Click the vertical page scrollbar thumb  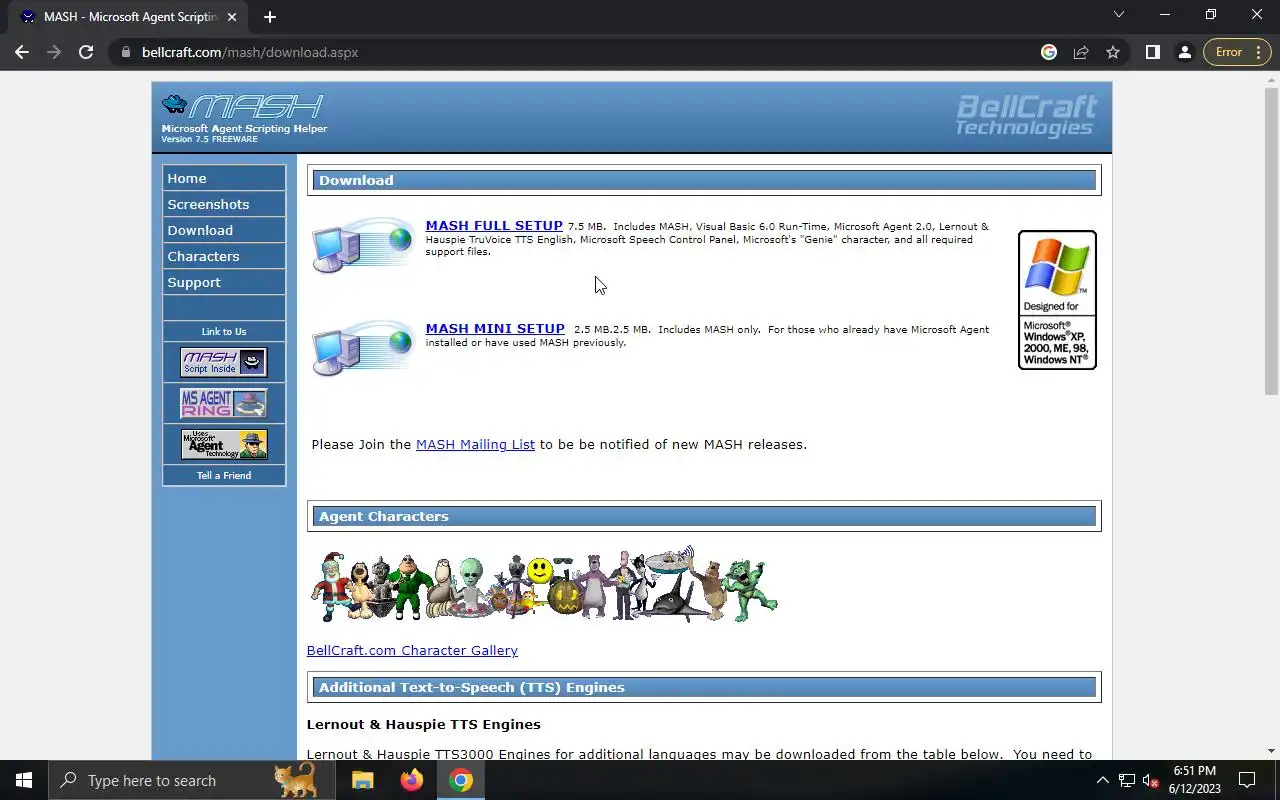1271,240
